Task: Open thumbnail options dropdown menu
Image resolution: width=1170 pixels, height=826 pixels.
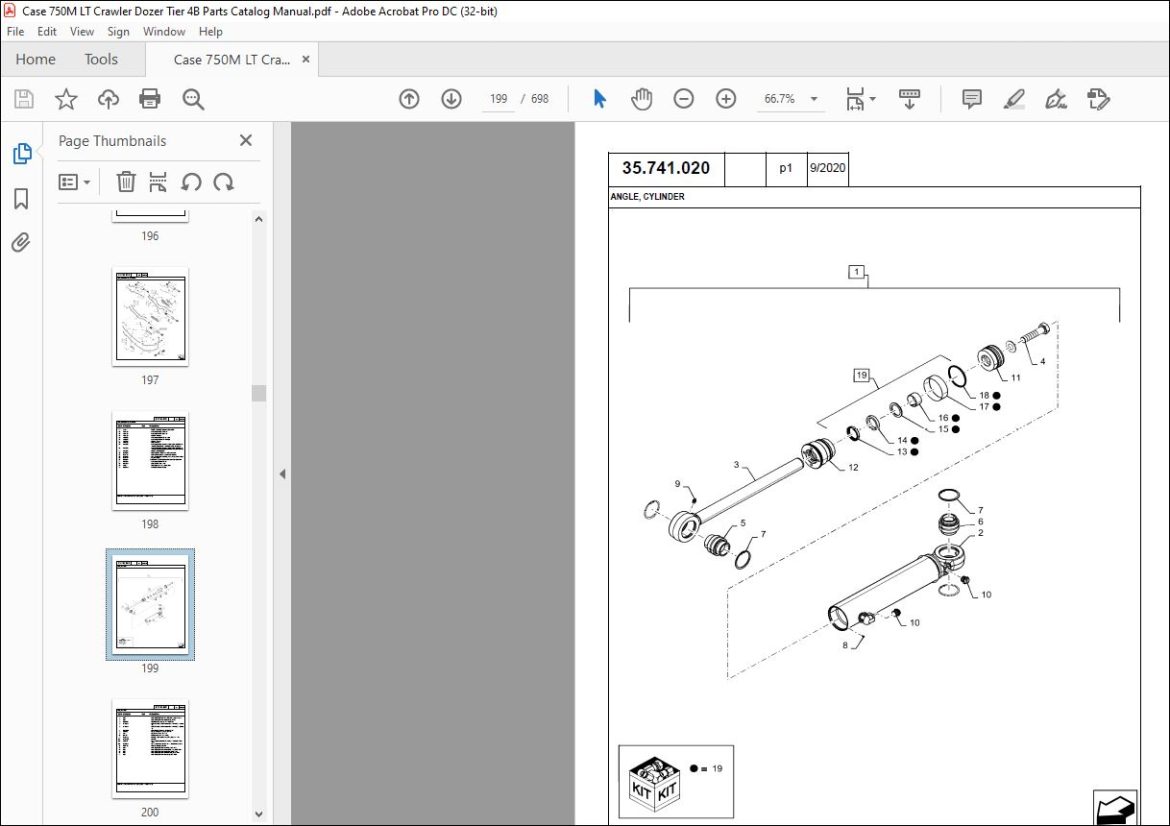Action: tap(75, 181)
